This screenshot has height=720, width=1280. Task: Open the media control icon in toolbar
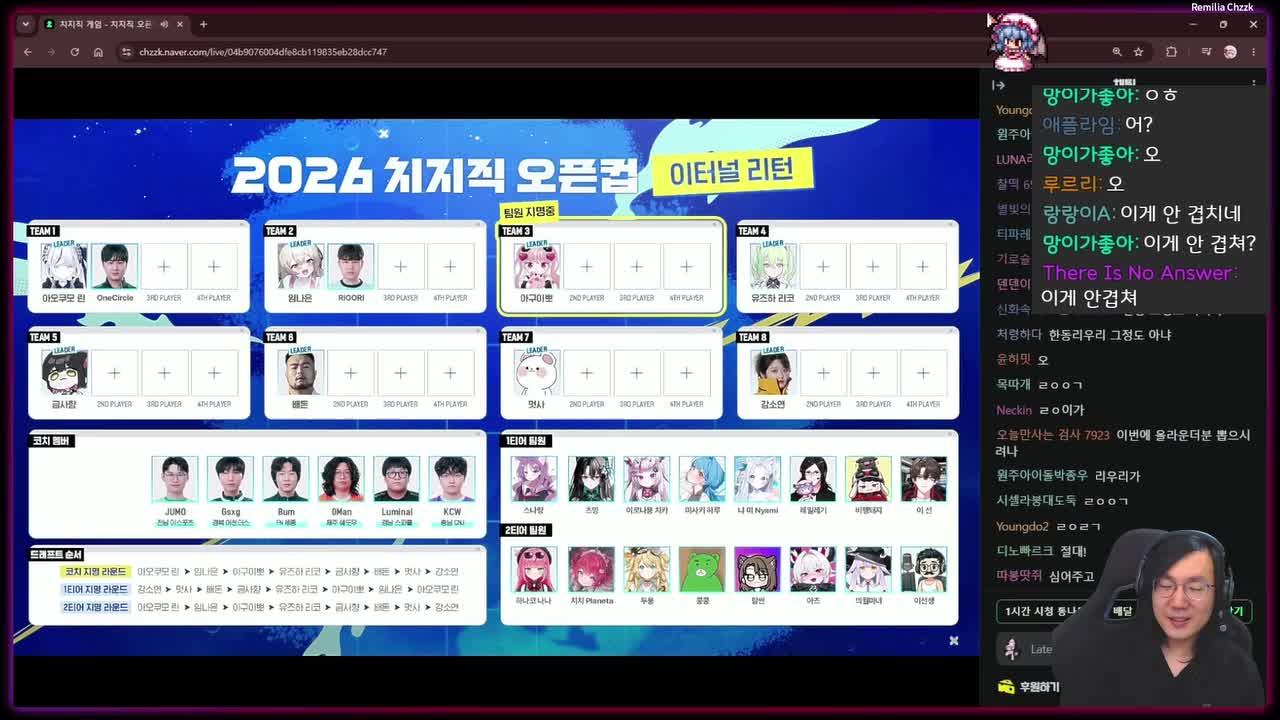click(x=1207, y=52)
